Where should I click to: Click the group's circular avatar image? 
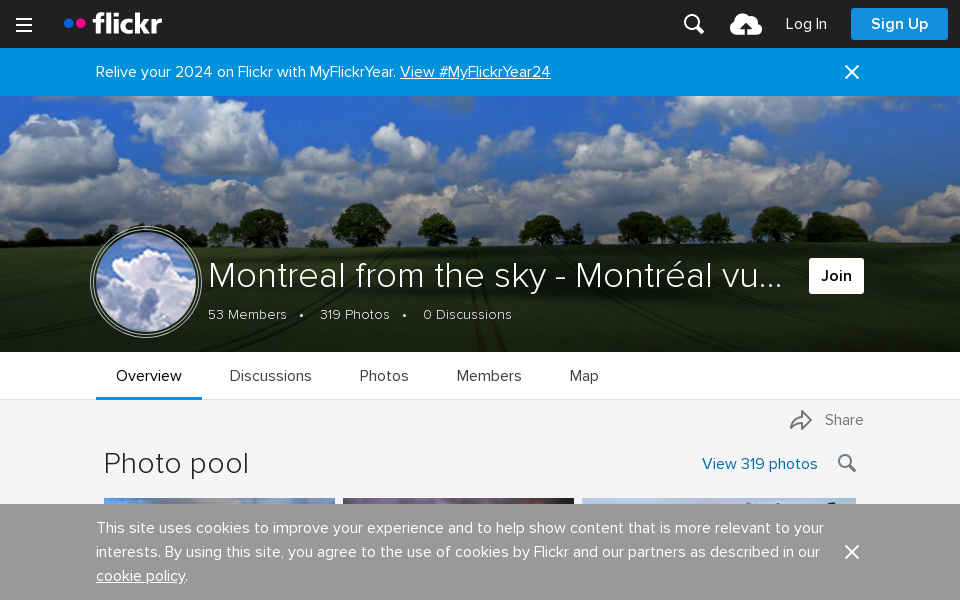click(145, 282)
